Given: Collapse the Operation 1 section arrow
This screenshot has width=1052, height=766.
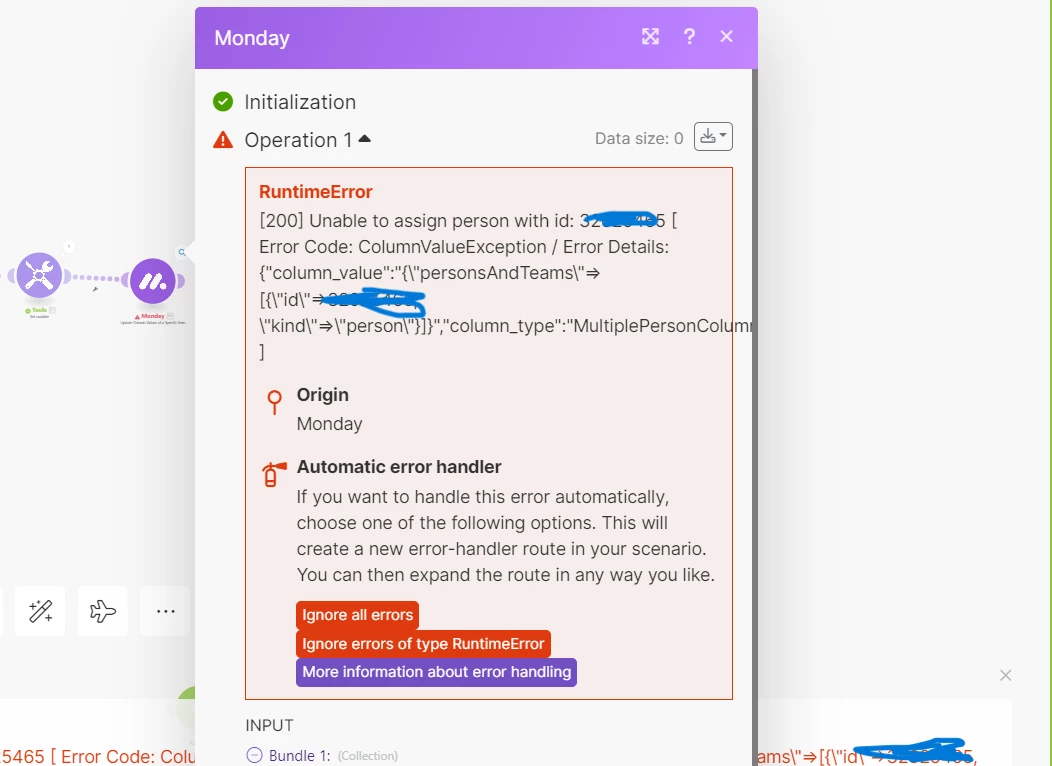Looking at the screenshot, I should pyautogui.click(x=364, y=139).
